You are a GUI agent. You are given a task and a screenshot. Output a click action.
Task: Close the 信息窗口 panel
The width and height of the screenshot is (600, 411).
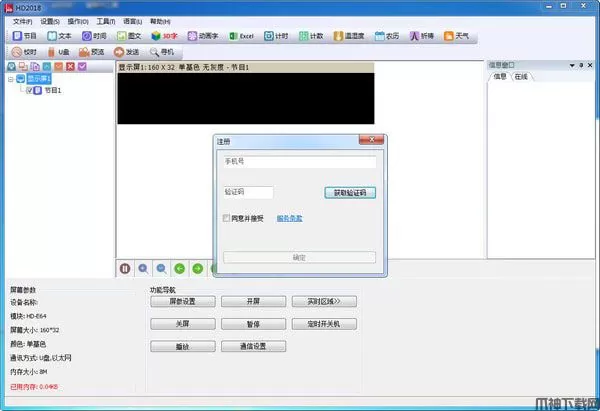click(590, 65)
